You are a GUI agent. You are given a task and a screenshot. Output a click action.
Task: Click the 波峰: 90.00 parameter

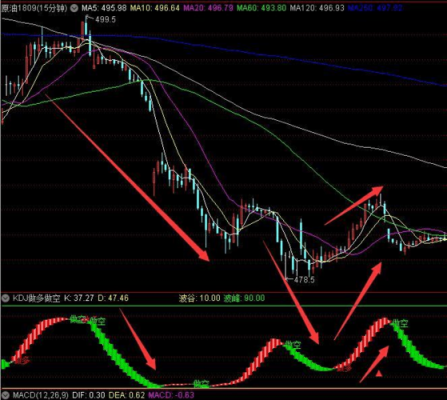click(244, 298)
